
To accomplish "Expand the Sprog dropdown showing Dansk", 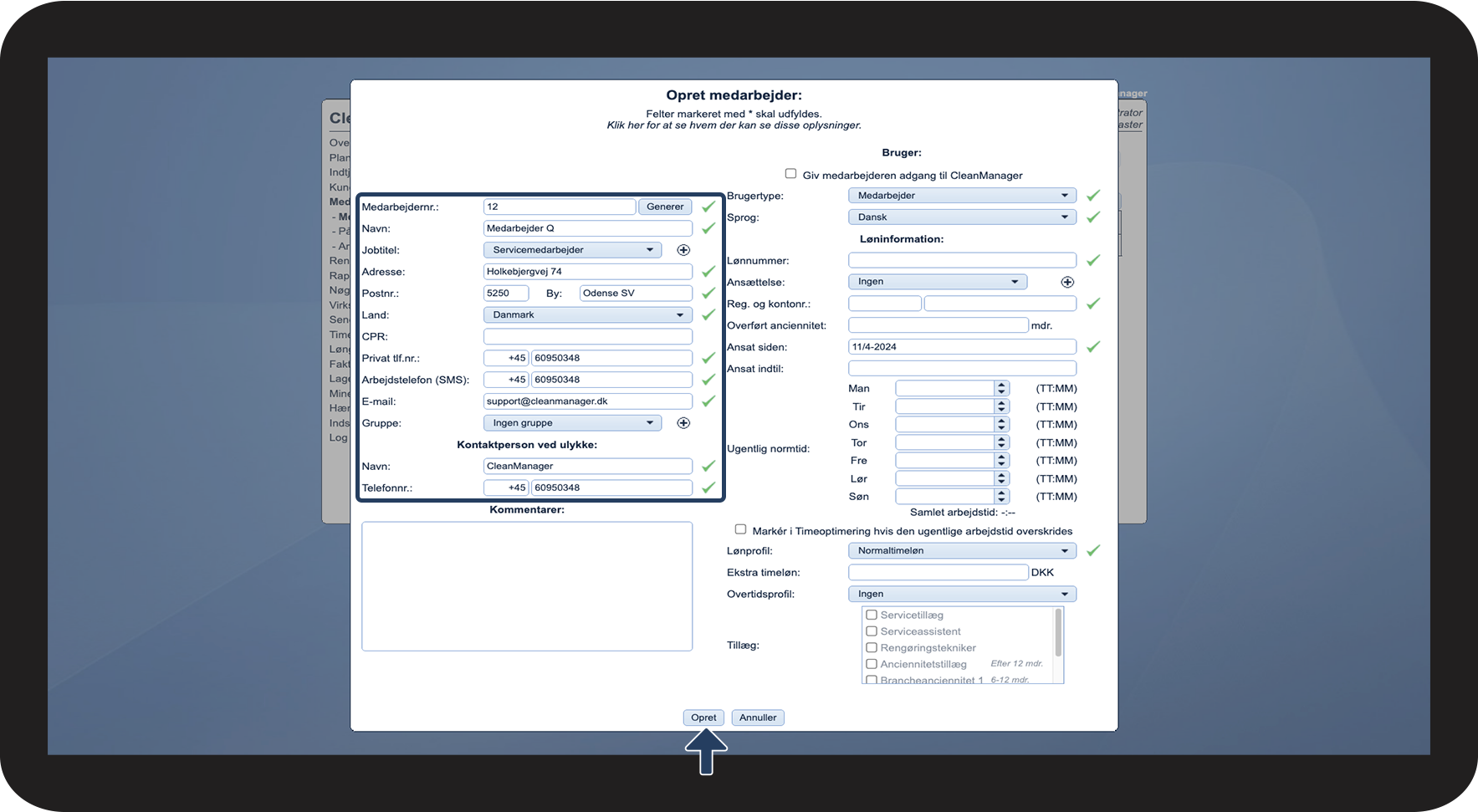I will (962, 217).
